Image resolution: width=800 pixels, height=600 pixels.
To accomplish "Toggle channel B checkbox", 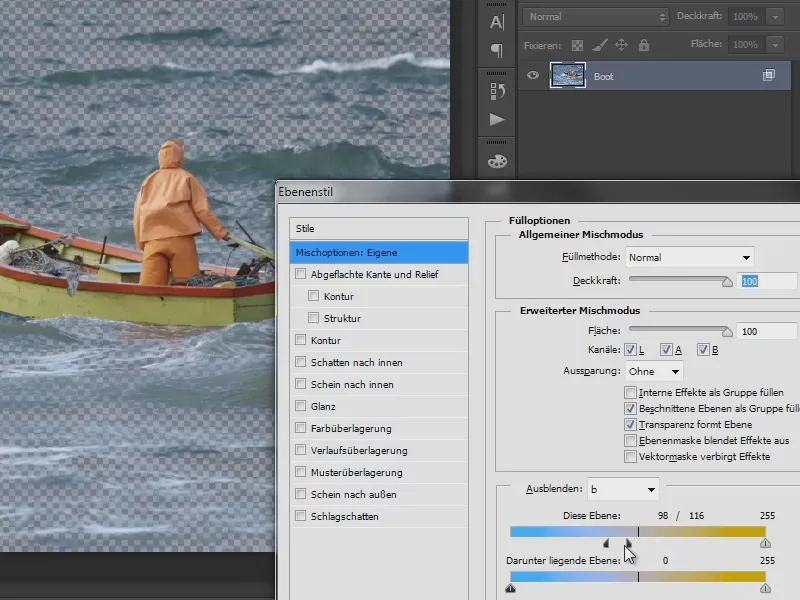I will point(703,349).
